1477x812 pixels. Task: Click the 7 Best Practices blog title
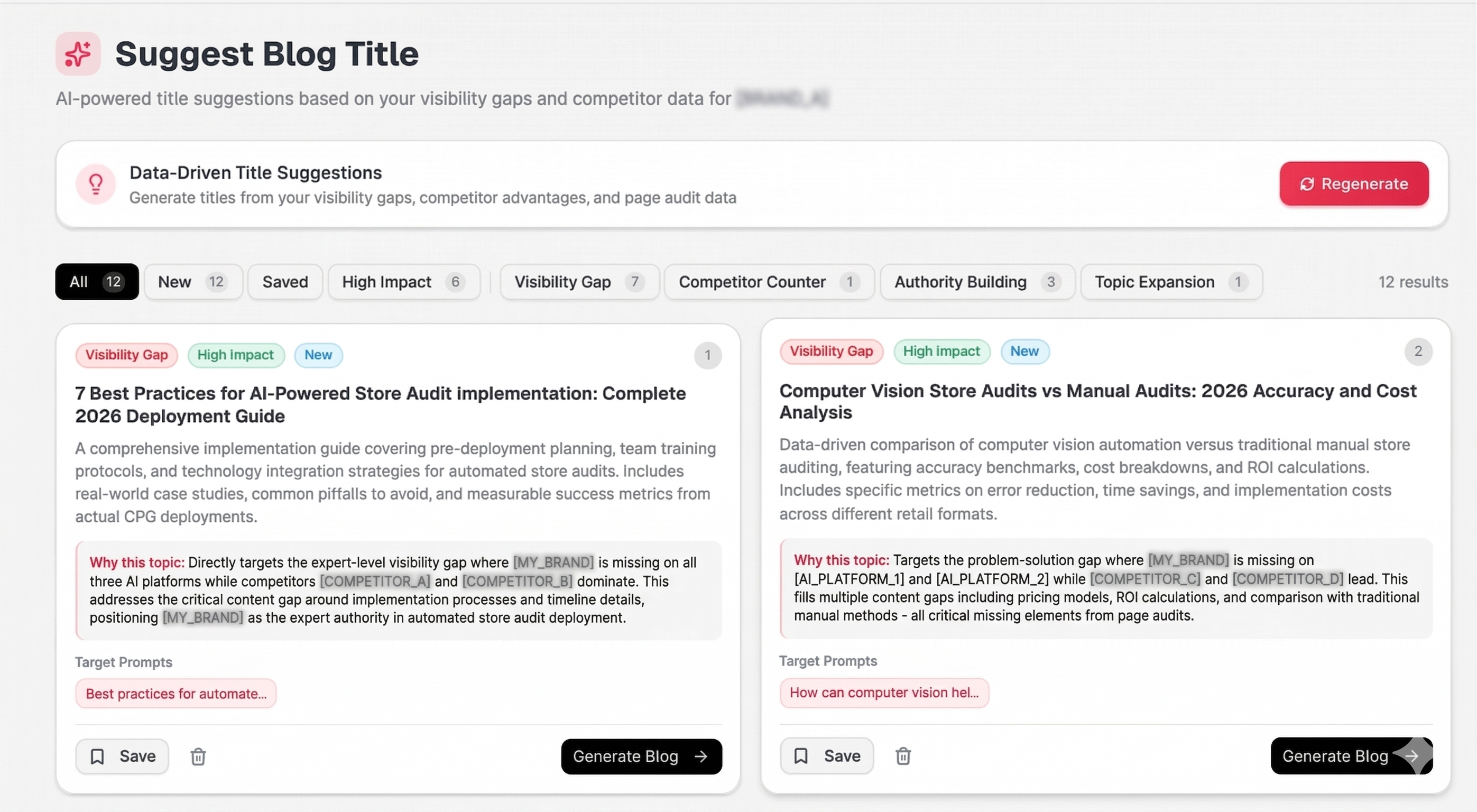(x=380, y=404)
